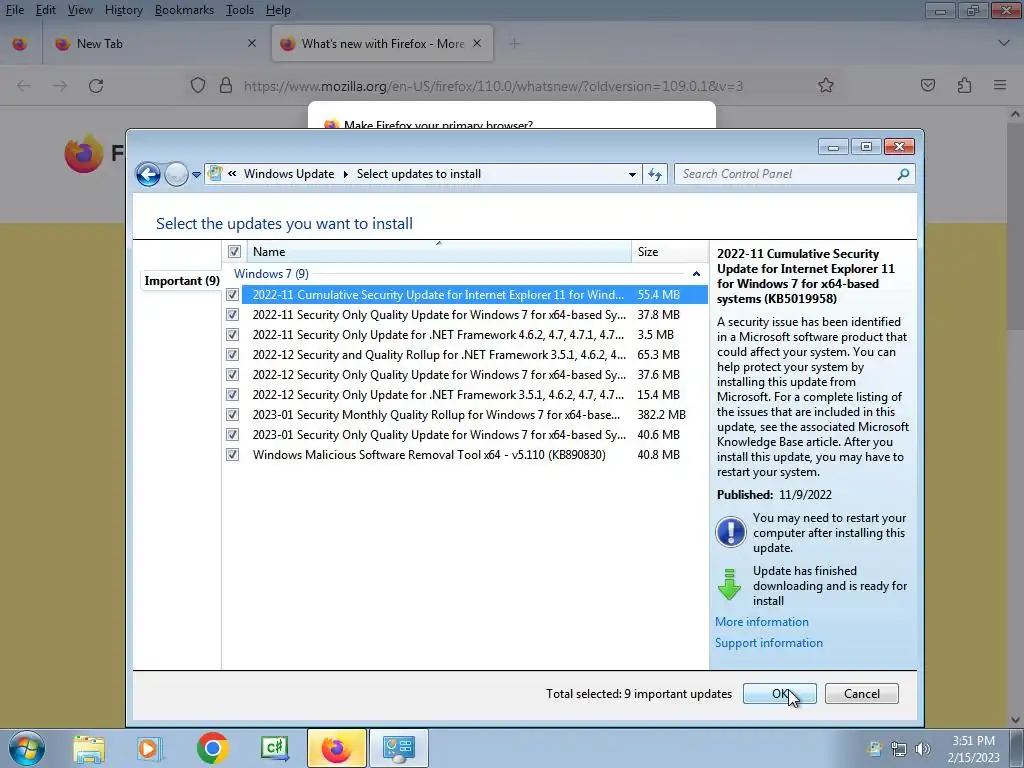
Task: Open the Windows Start orb
Action: click(27, 748)
